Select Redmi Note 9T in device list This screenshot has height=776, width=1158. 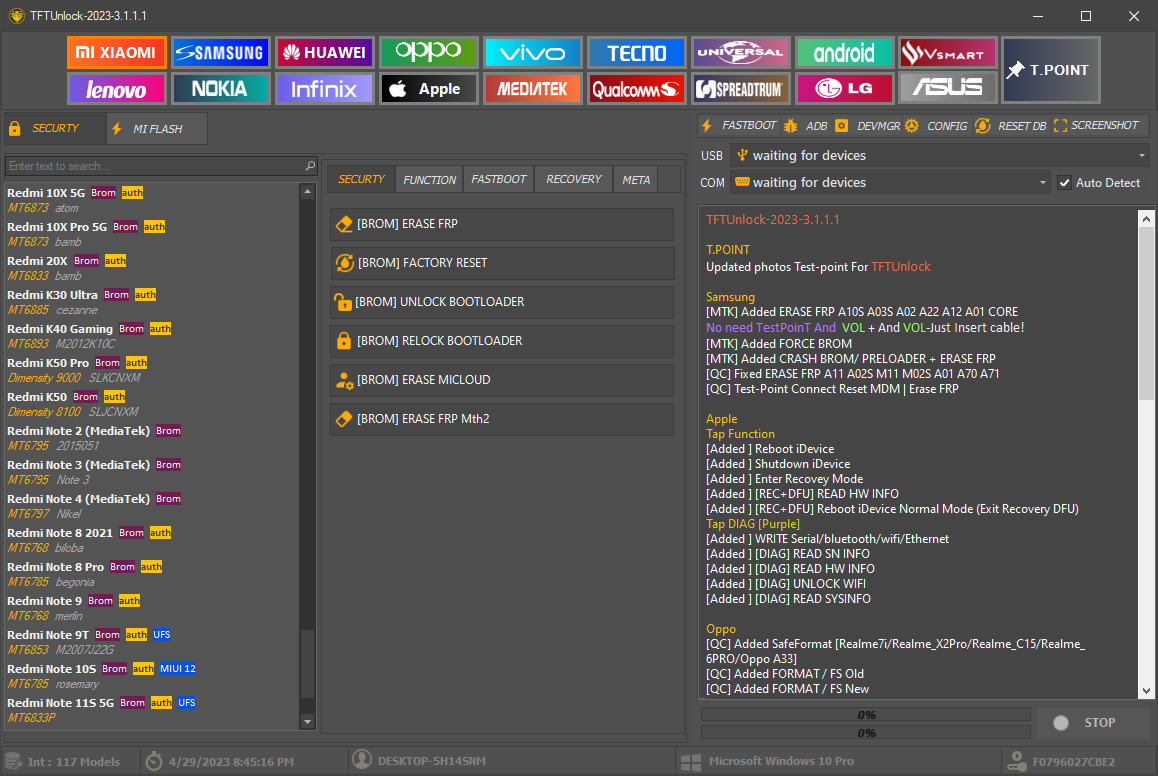point(48,635)
